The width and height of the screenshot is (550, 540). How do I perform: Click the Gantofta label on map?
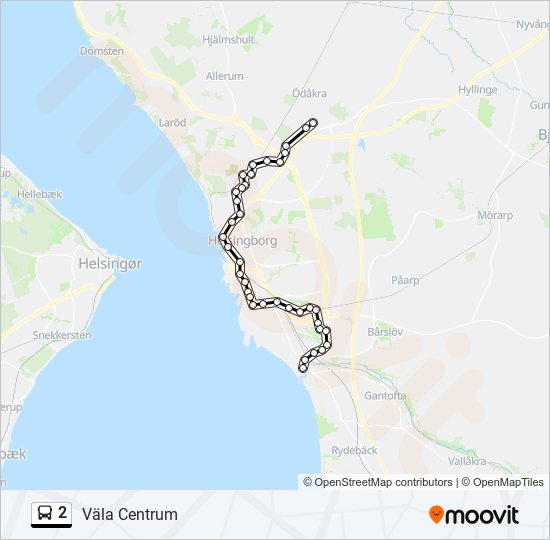click(385, 396)
